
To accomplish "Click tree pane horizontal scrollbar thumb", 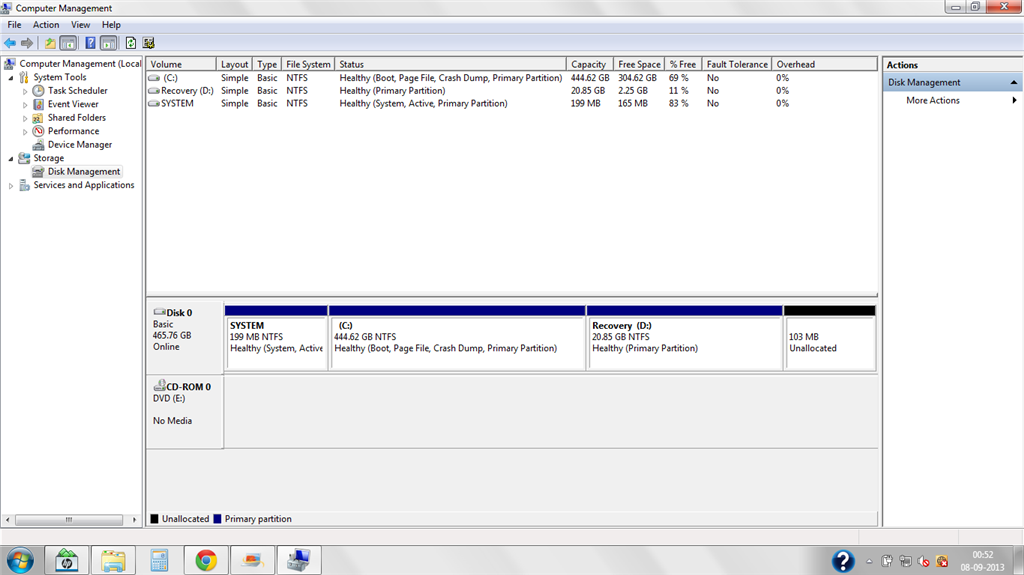I will 69,520.
